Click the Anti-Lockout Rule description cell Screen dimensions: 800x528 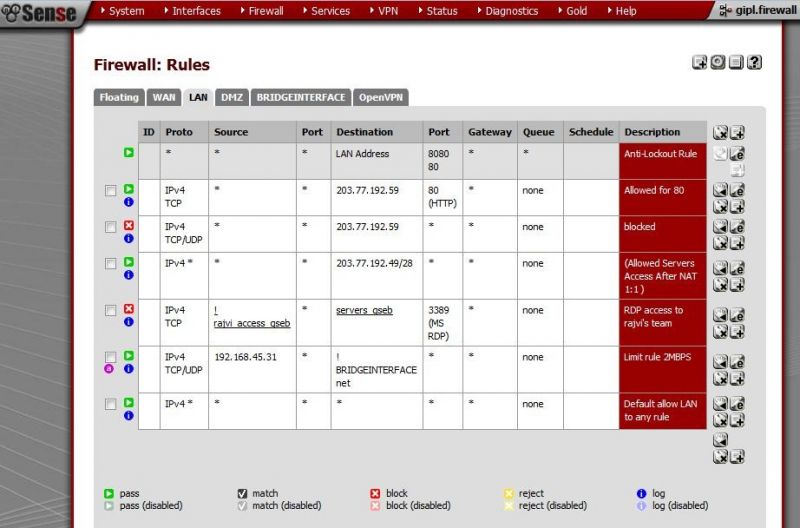coord(662,161)
